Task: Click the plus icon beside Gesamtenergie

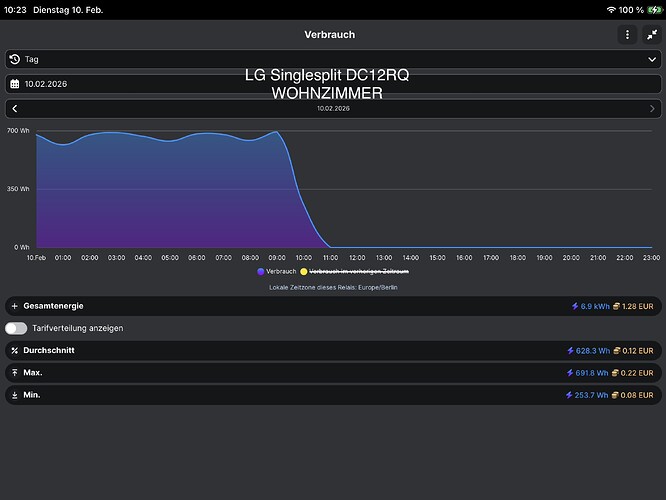Action: (15, 306)
